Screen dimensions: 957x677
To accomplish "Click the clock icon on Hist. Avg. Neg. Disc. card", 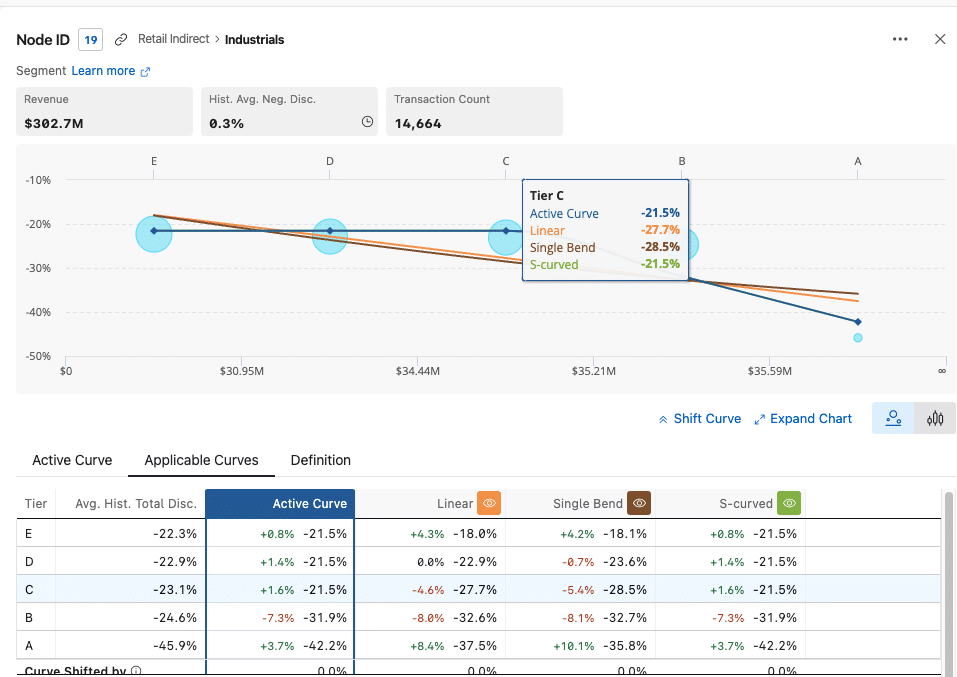I will tap(367, 121).
